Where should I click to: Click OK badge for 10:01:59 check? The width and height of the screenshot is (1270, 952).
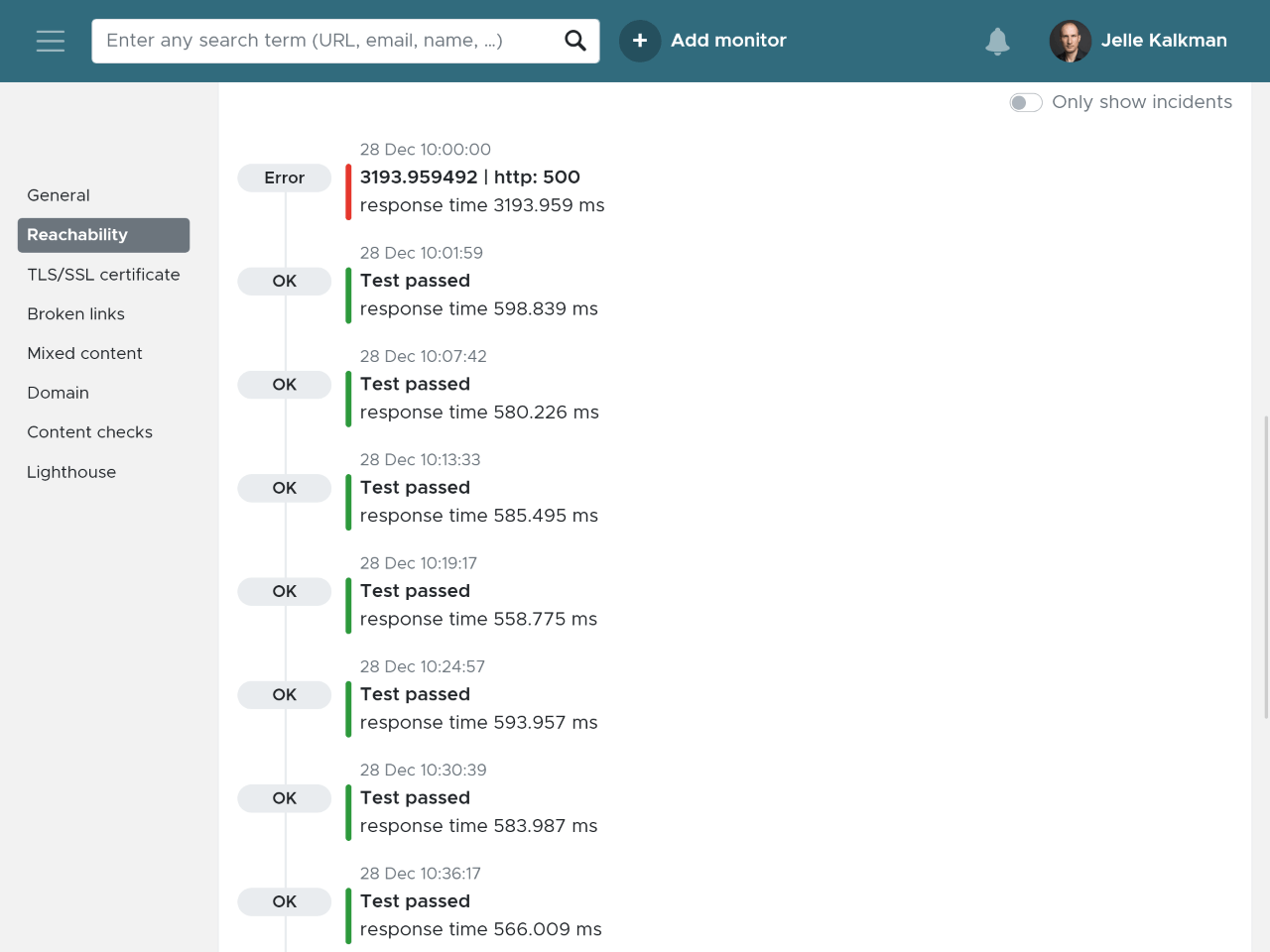tap(285, 281)
